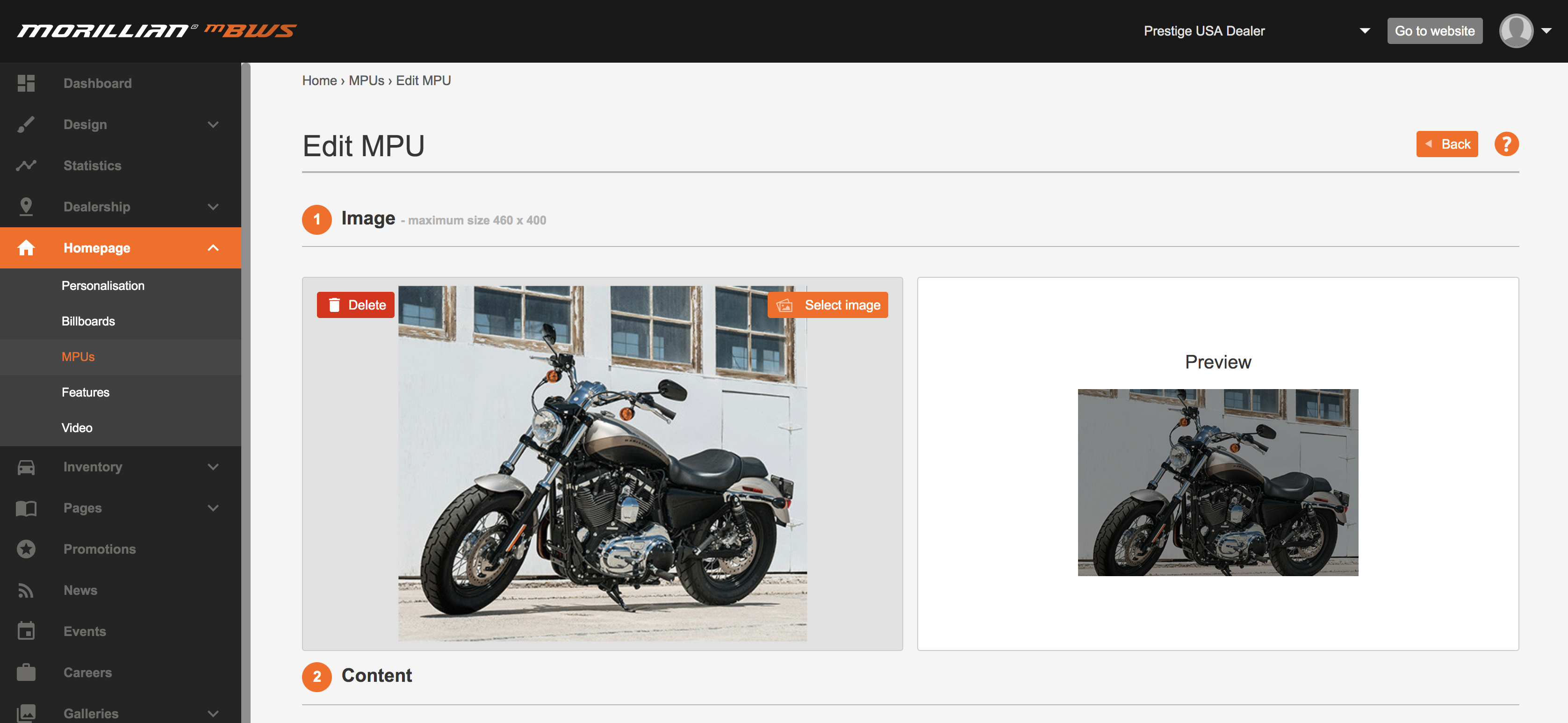Expand the Inventory submenu chevron
This screenshot has height=723, width=1568.
click(212, 467)
